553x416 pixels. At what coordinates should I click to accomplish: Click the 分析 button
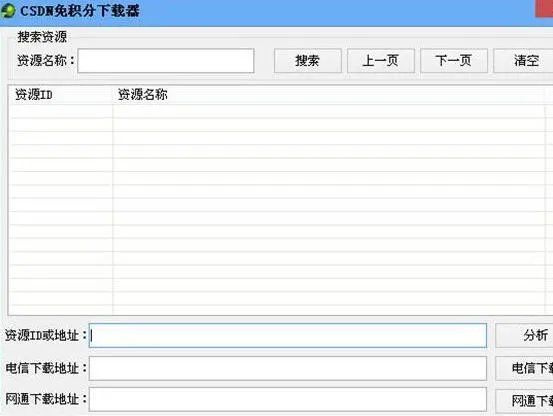[524, 335]
